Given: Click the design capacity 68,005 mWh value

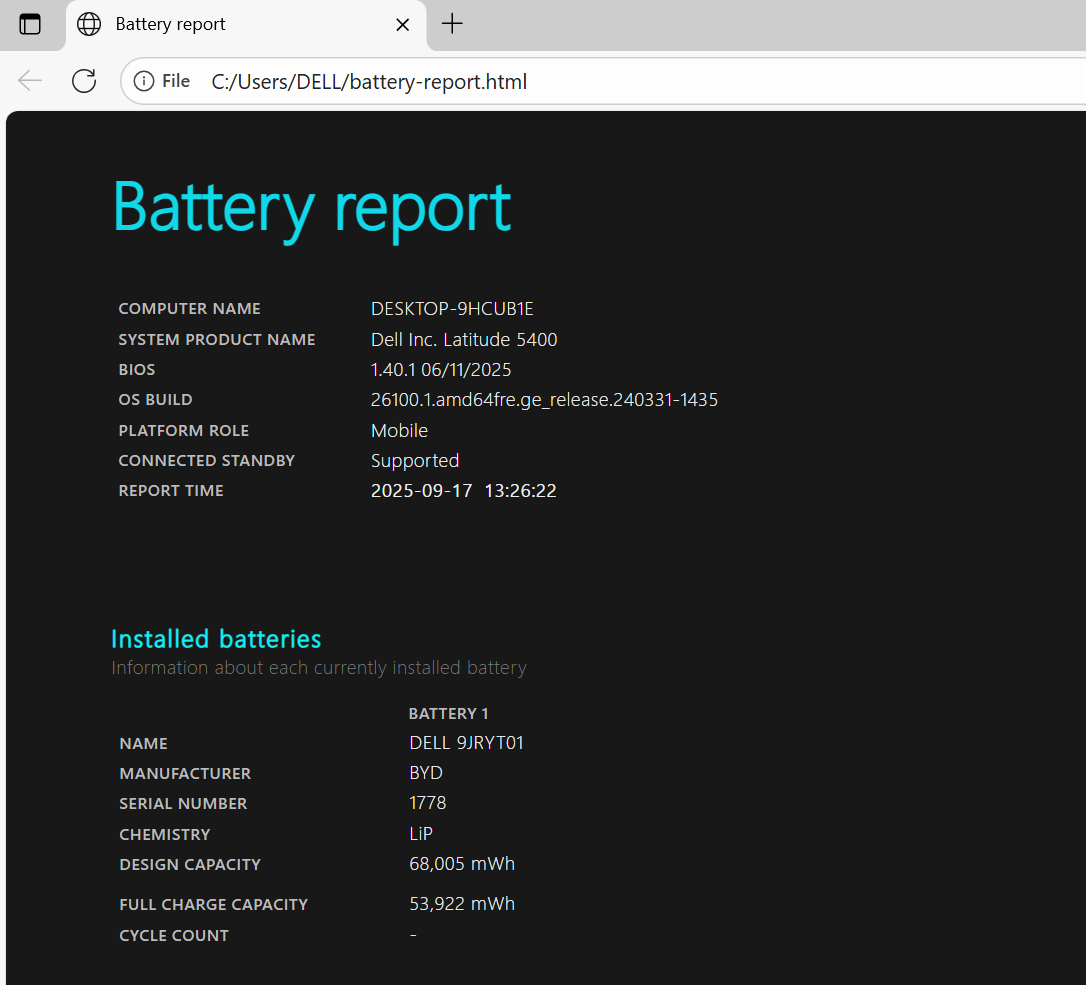Looking at the screenshot, I should pos(462,864).
